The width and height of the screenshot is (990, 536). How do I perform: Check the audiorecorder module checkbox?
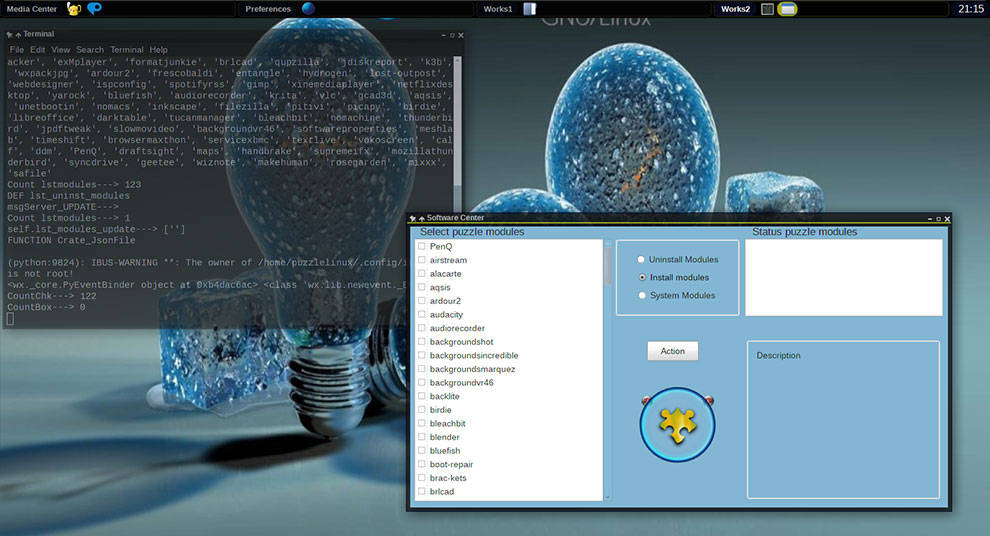(422, 328)
